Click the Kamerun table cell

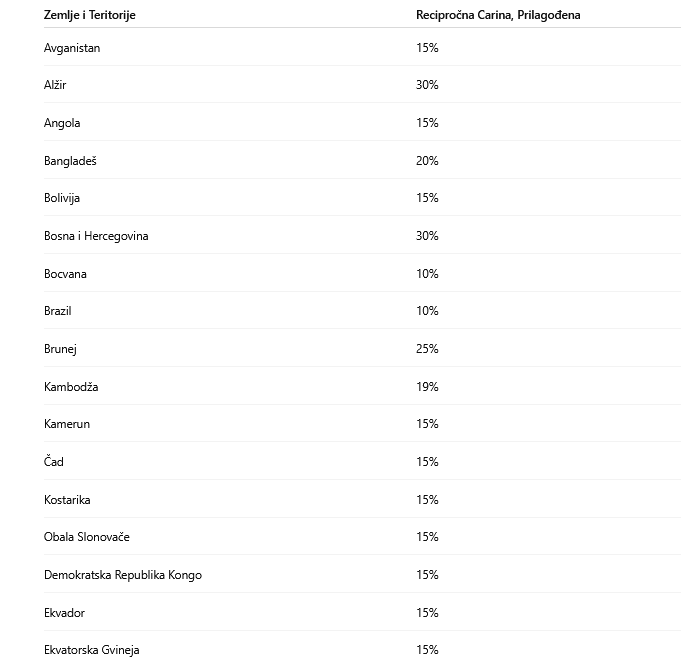click(67, 424)
